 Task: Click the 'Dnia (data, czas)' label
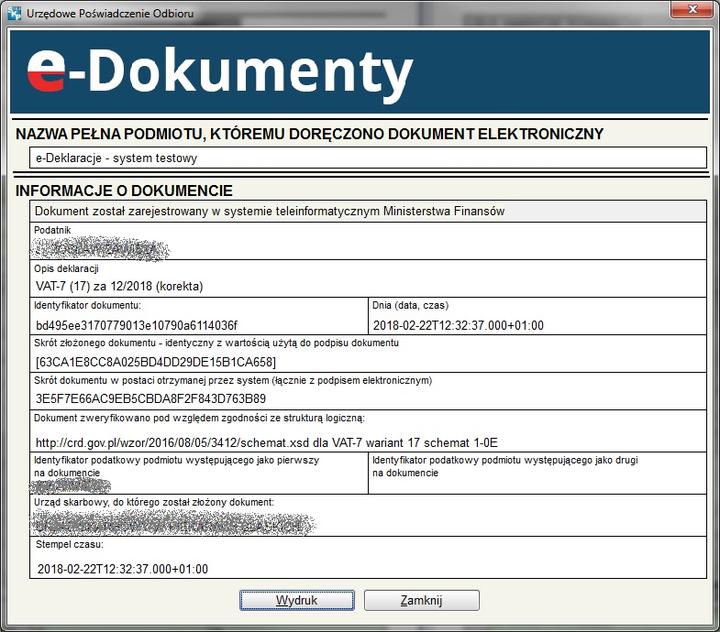(411, 305)
